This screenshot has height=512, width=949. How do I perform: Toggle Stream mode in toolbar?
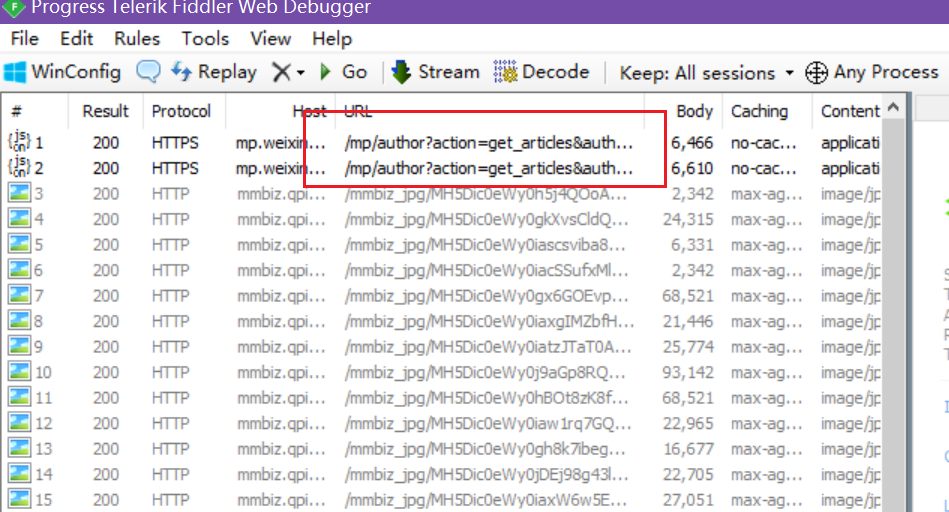tap(436, 72)
